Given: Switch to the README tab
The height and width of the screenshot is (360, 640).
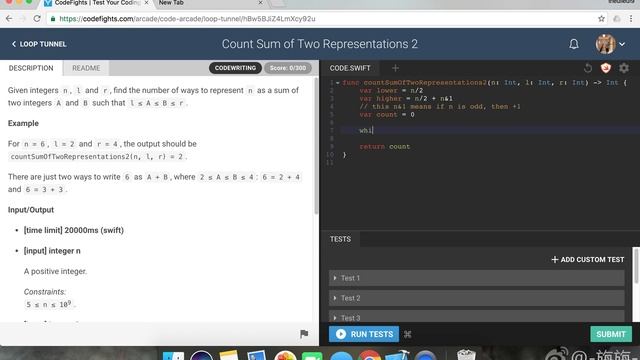Looking at the screenshot, I should click(x=86, y=68).
